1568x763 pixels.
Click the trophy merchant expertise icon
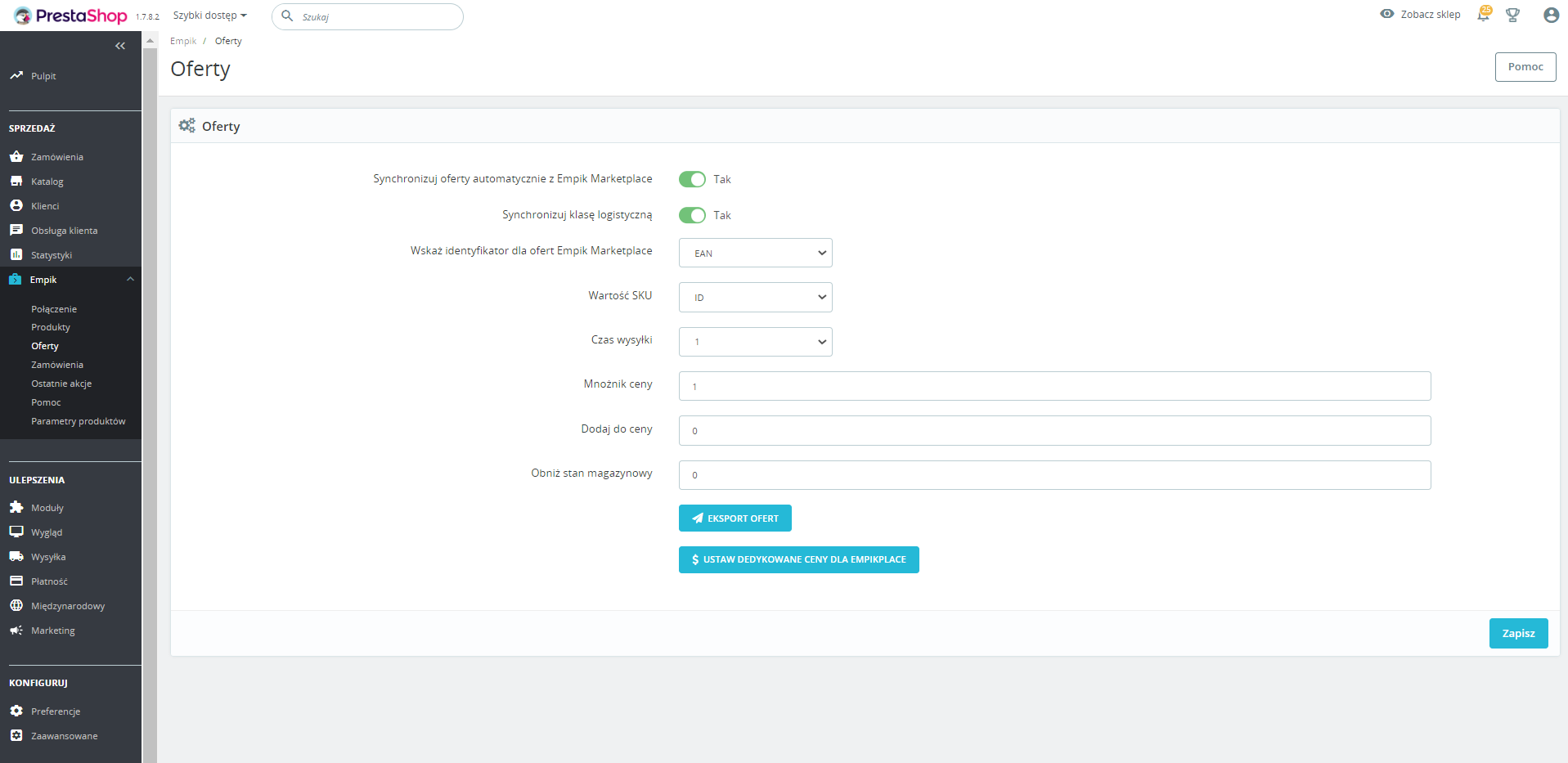[x=1512, y=15]
